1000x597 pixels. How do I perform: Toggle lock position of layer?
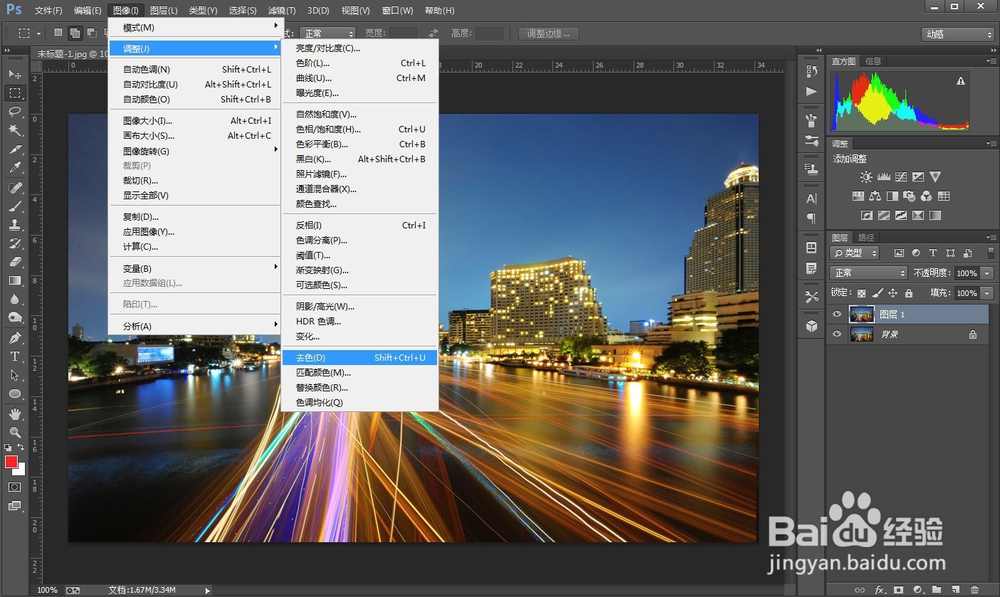(x=893, y=293)
